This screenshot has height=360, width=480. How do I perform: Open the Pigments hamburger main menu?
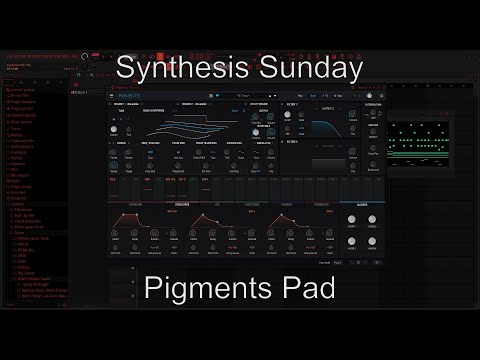(x=112, y=96)
